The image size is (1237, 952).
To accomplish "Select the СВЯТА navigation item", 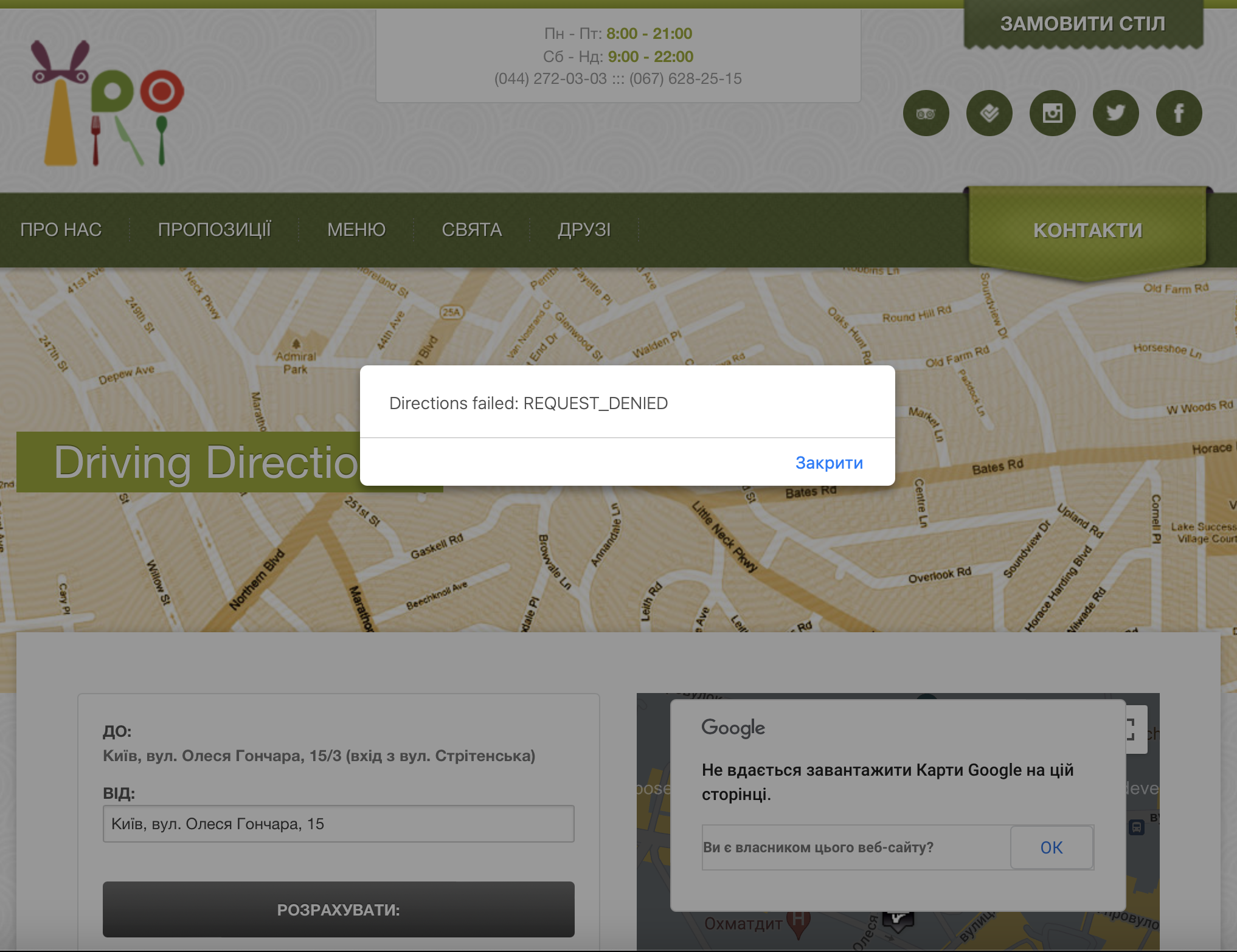I will click(471, 230).
